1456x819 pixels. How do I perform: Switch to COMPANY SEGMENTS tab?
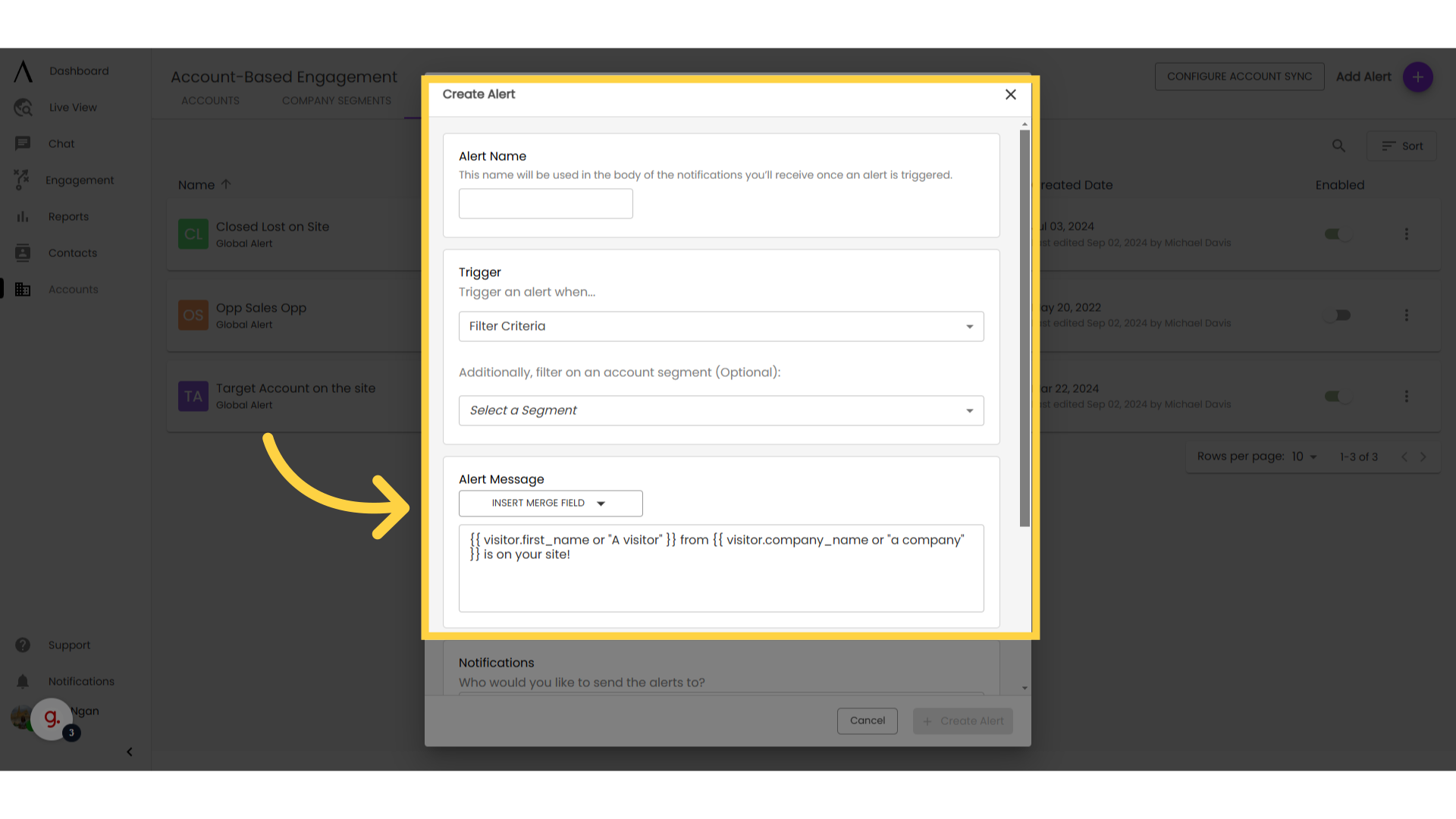[337, 99]
